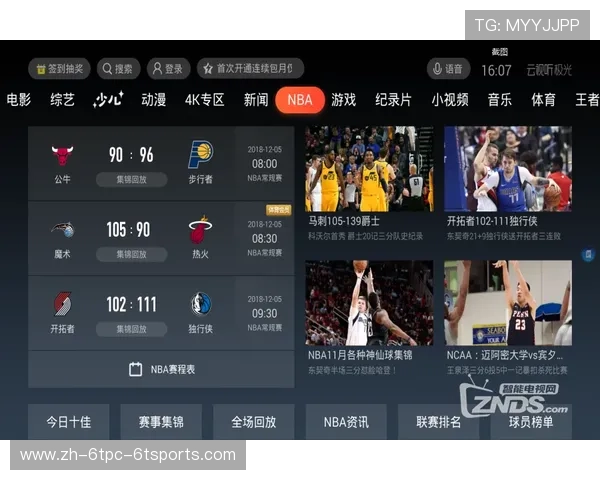Click the Pacers 步行者 team logo
This screenshot has height=480, width=600.
click(x=201, y=154)
